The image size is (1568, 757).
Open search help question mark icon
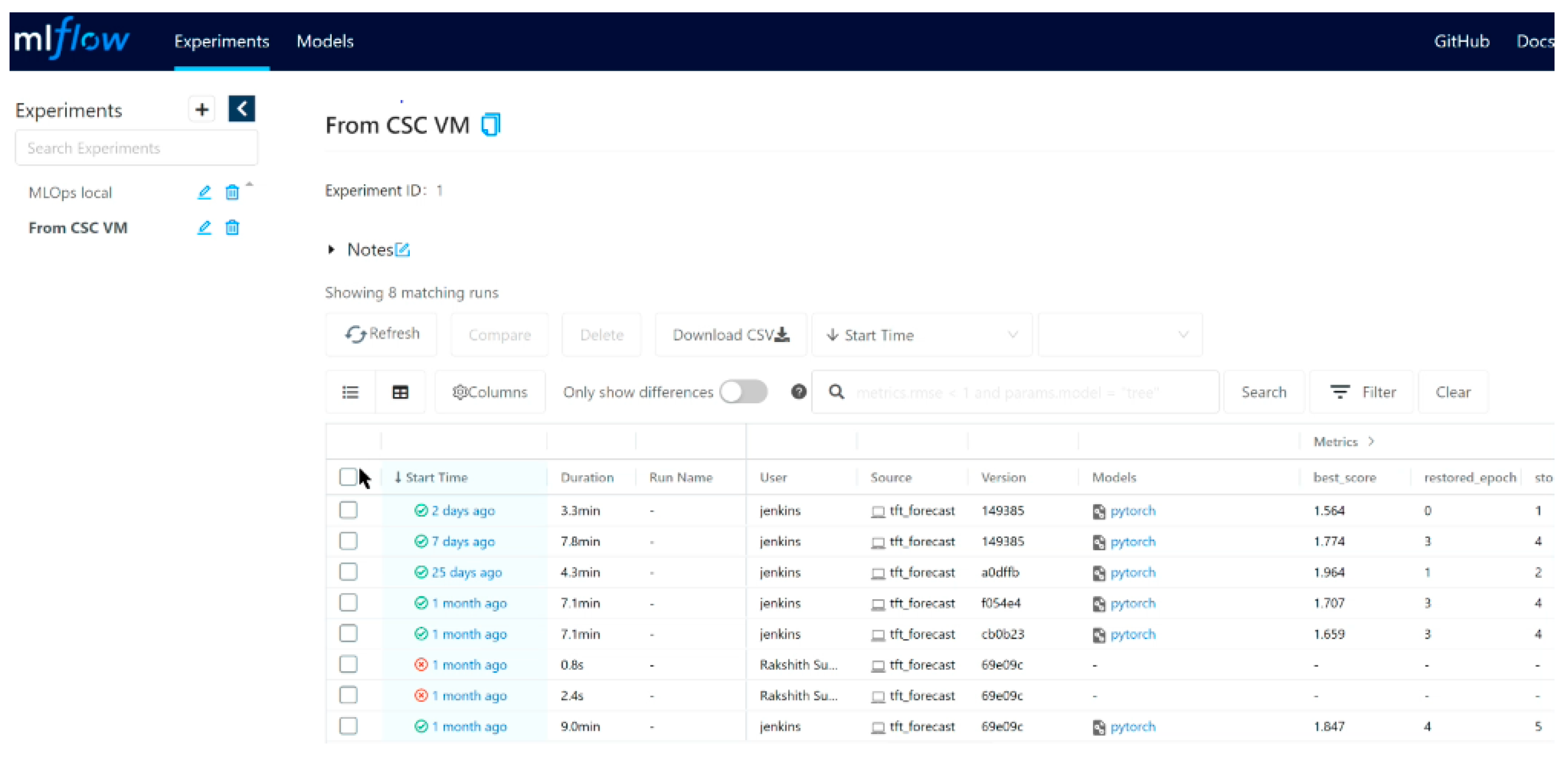799,391
